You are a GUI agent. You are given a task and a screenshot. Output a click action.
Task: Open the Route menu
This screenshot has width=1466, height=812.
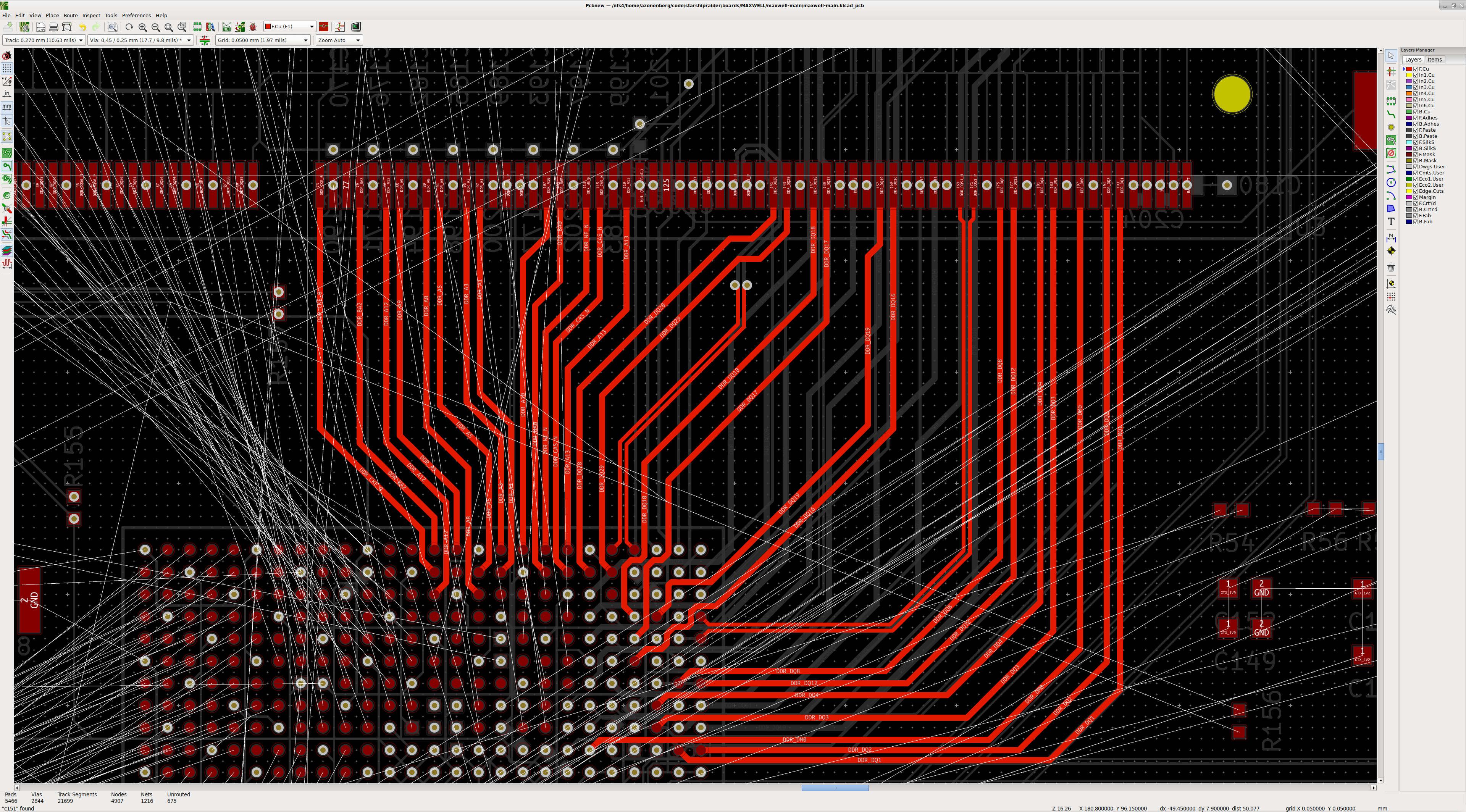pyautogui.click(x=71, y=15)
